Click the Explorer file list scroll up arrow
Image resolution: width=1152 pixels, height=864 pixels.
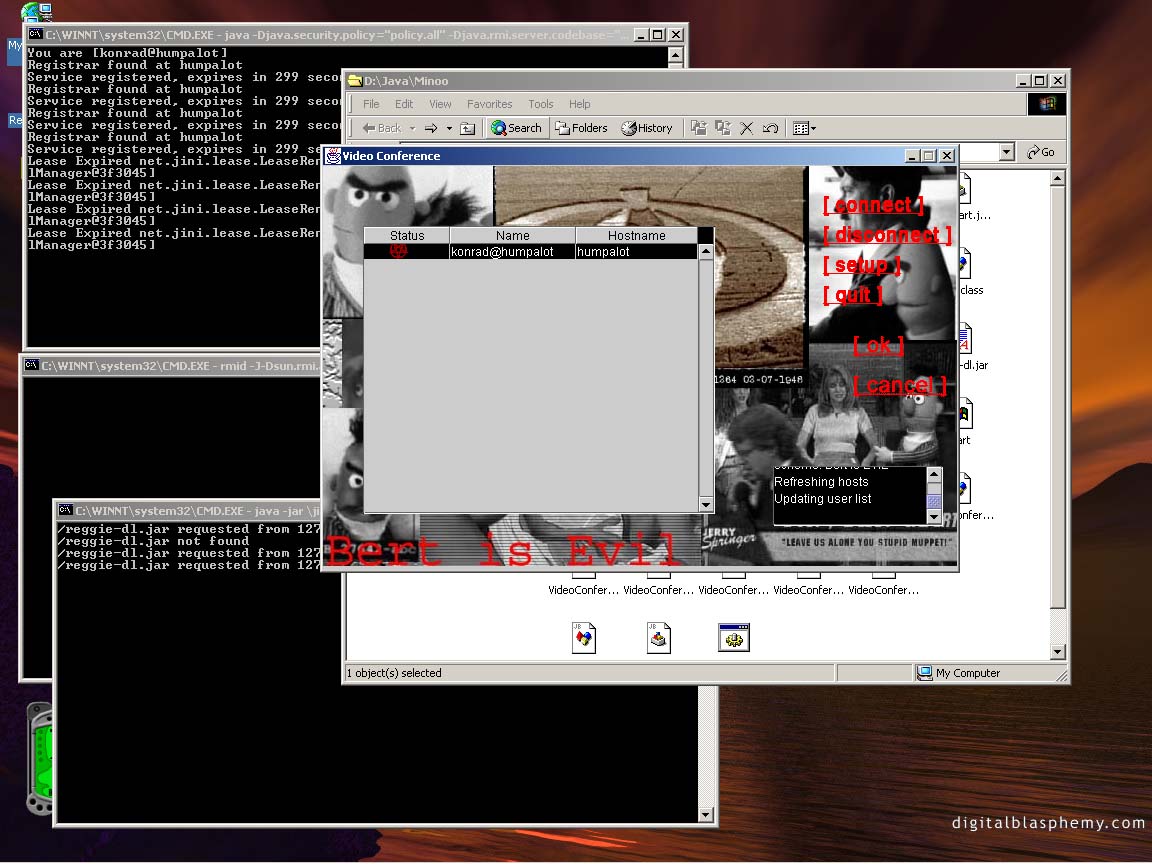1057,179
